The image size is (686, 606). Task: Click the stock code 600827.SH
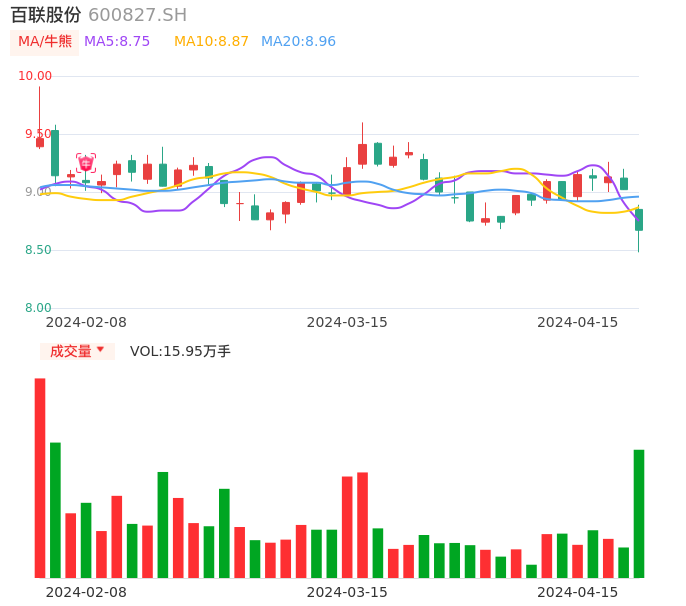click(137, 15)
